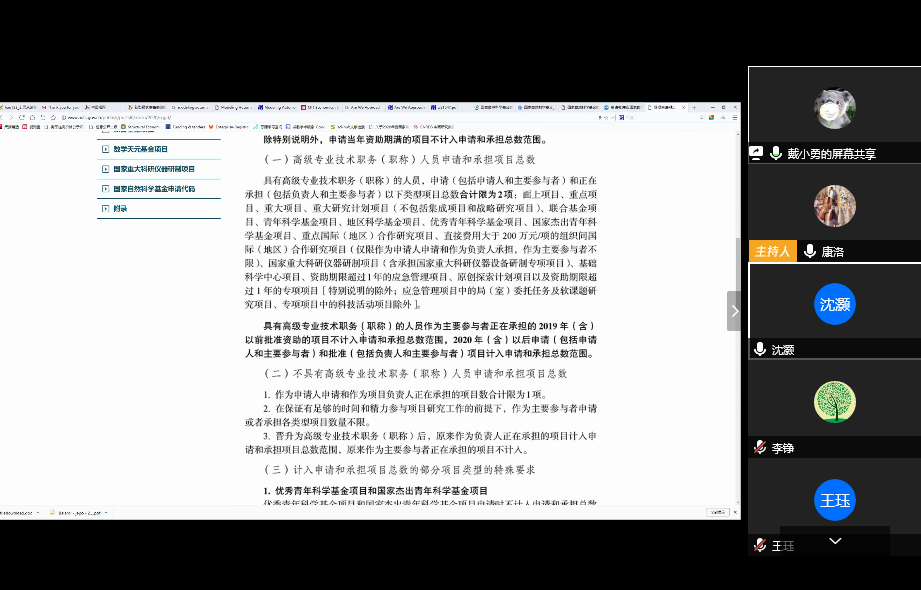
Task: Open 附录 entry in sidebar
Action: point(121,208)
